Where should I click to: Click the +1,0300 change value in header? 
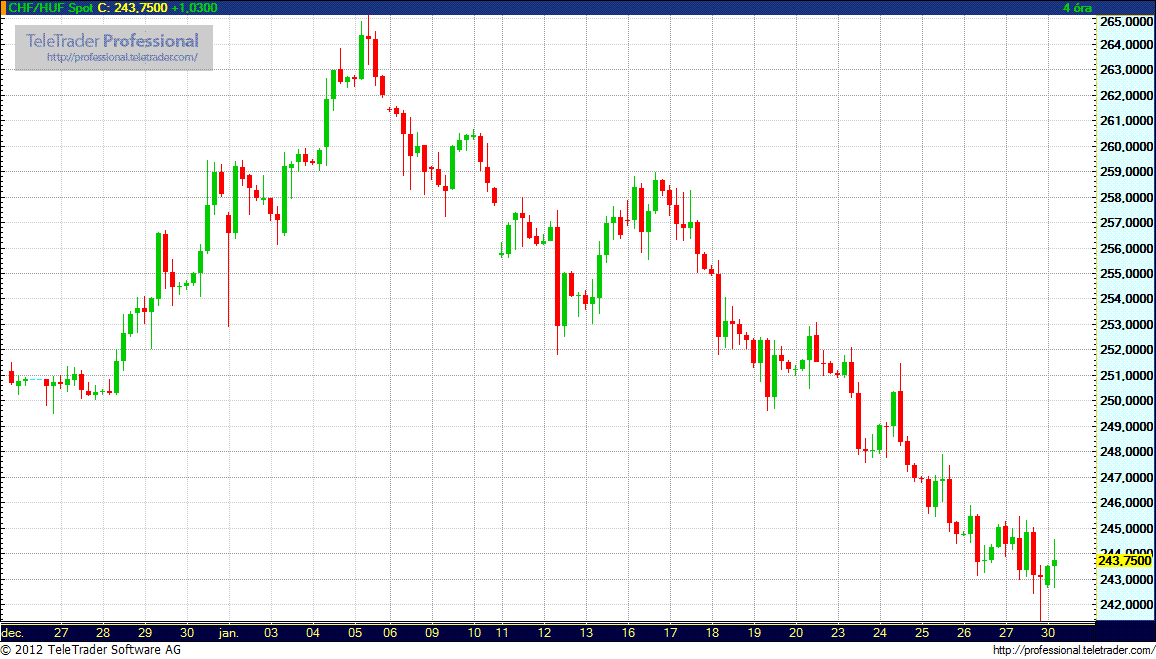(194, 7)
